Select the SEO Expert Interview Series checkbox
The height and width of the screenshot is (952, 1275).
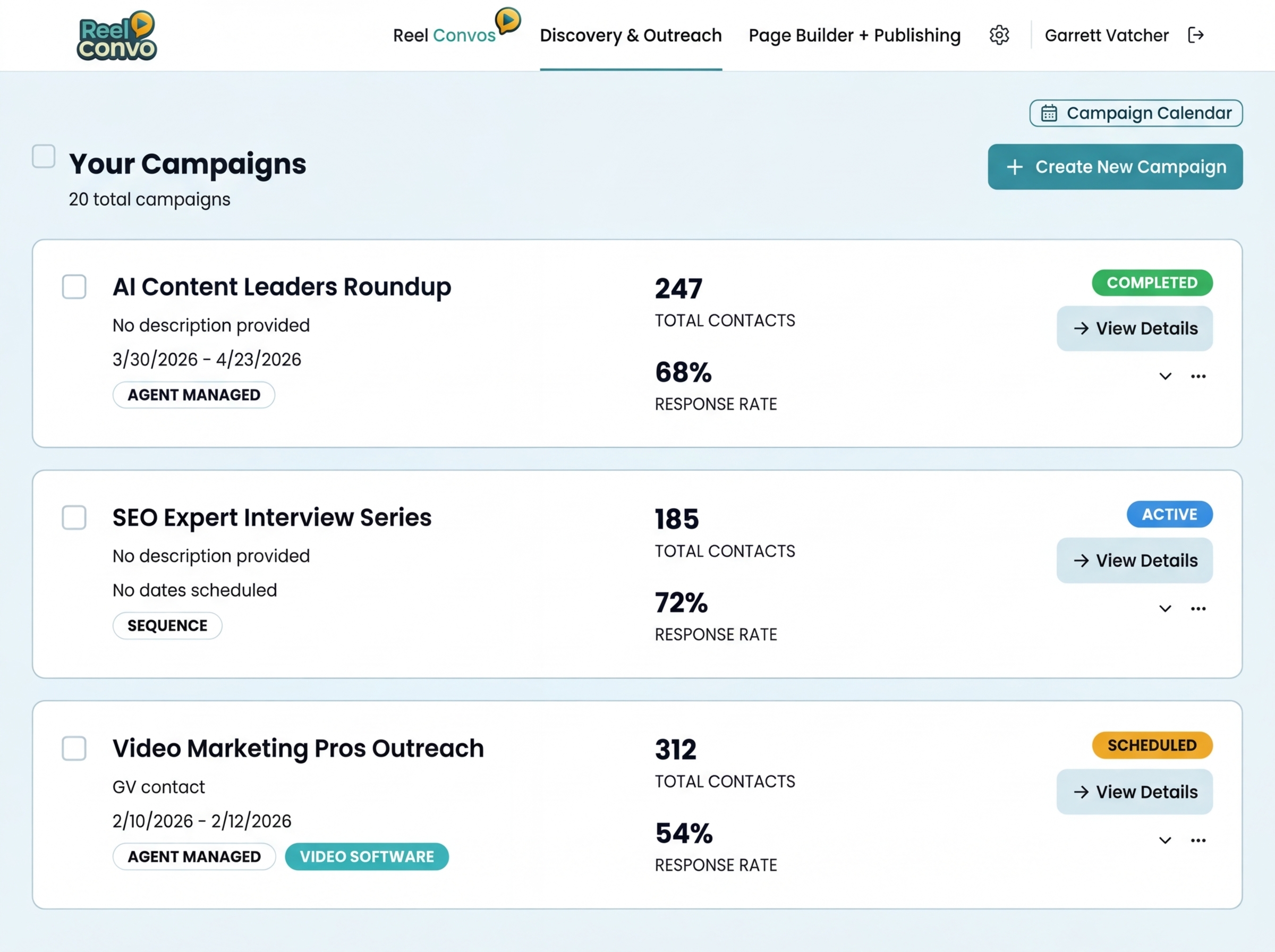[74, 517]
